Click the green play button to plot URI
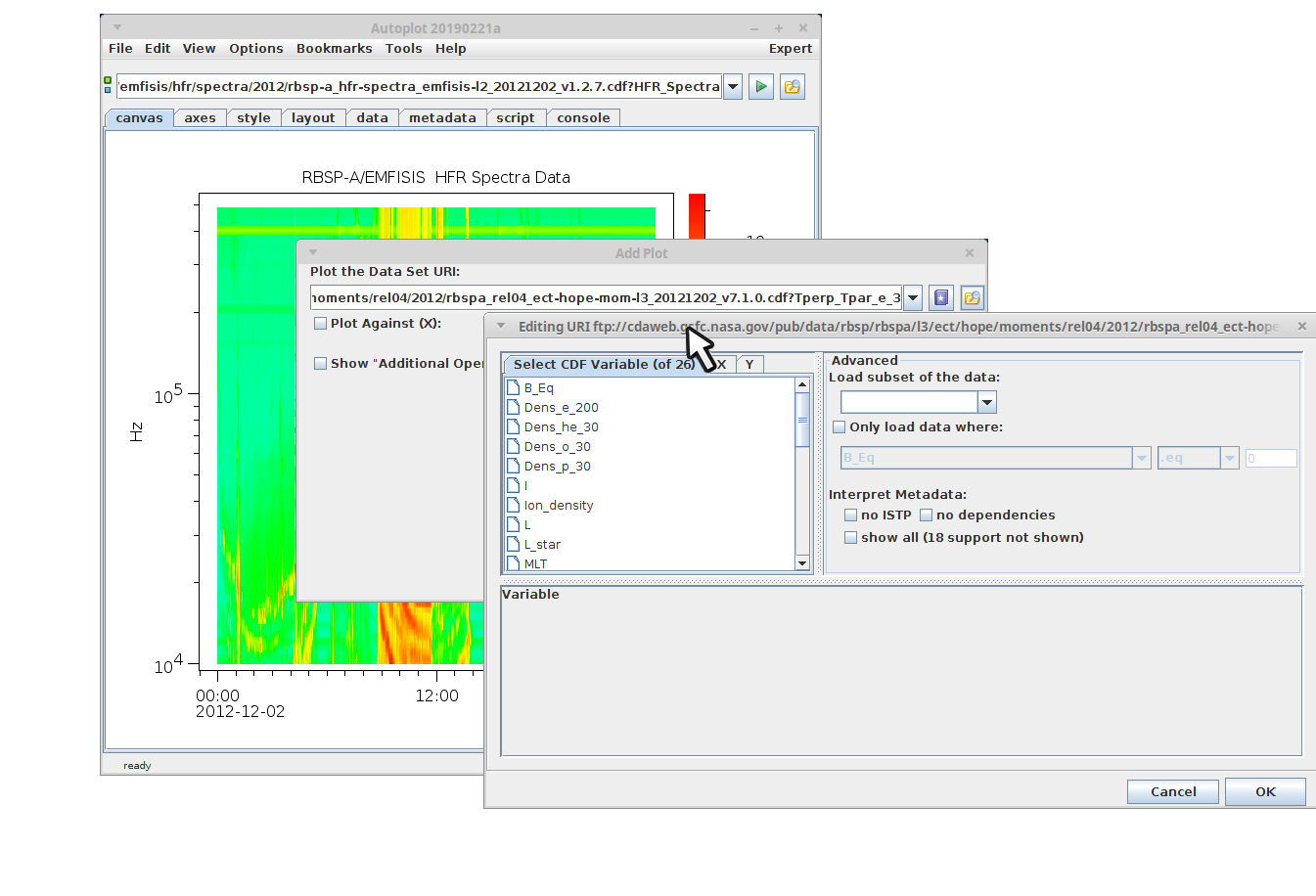The width and height of the screenshot is (1316, 896). [760, 87]
